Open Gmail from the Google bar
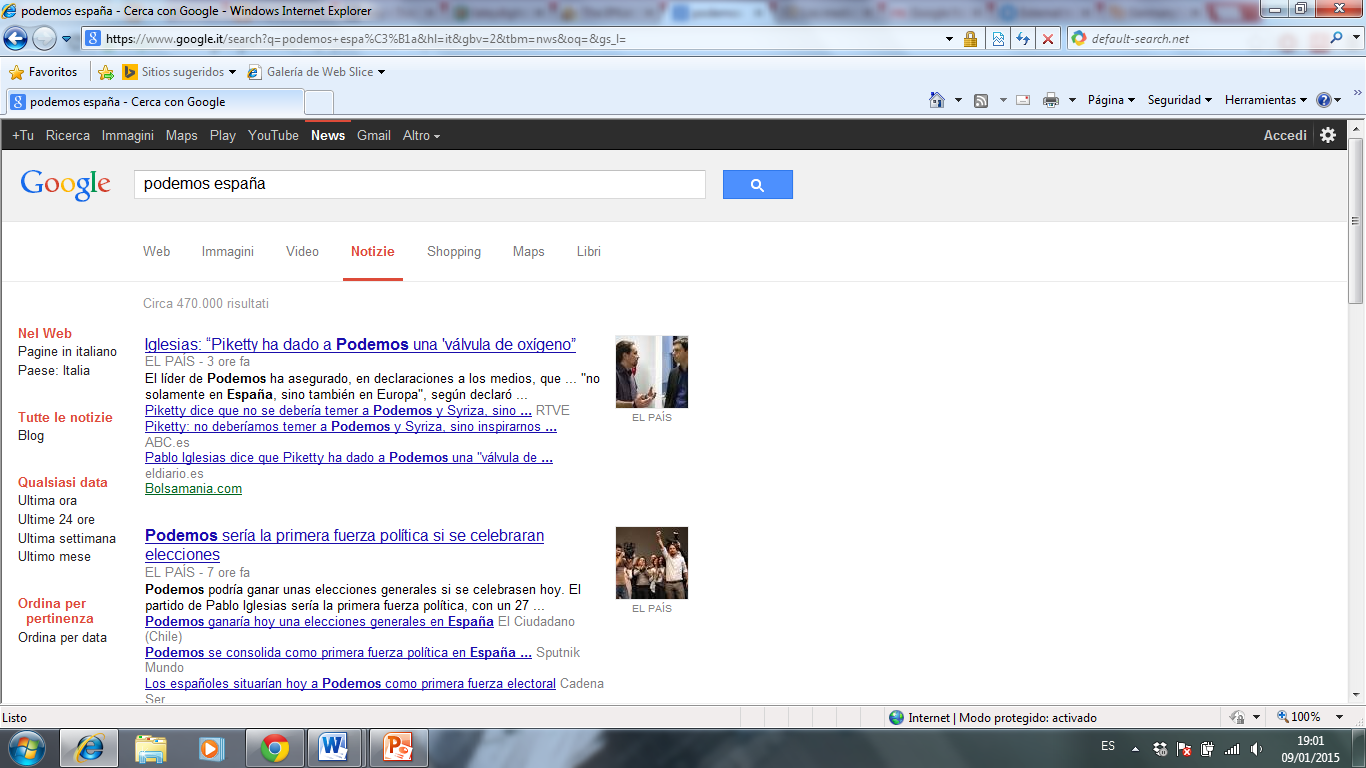The height and width of the screenshot is (768, 1366). 374,135
